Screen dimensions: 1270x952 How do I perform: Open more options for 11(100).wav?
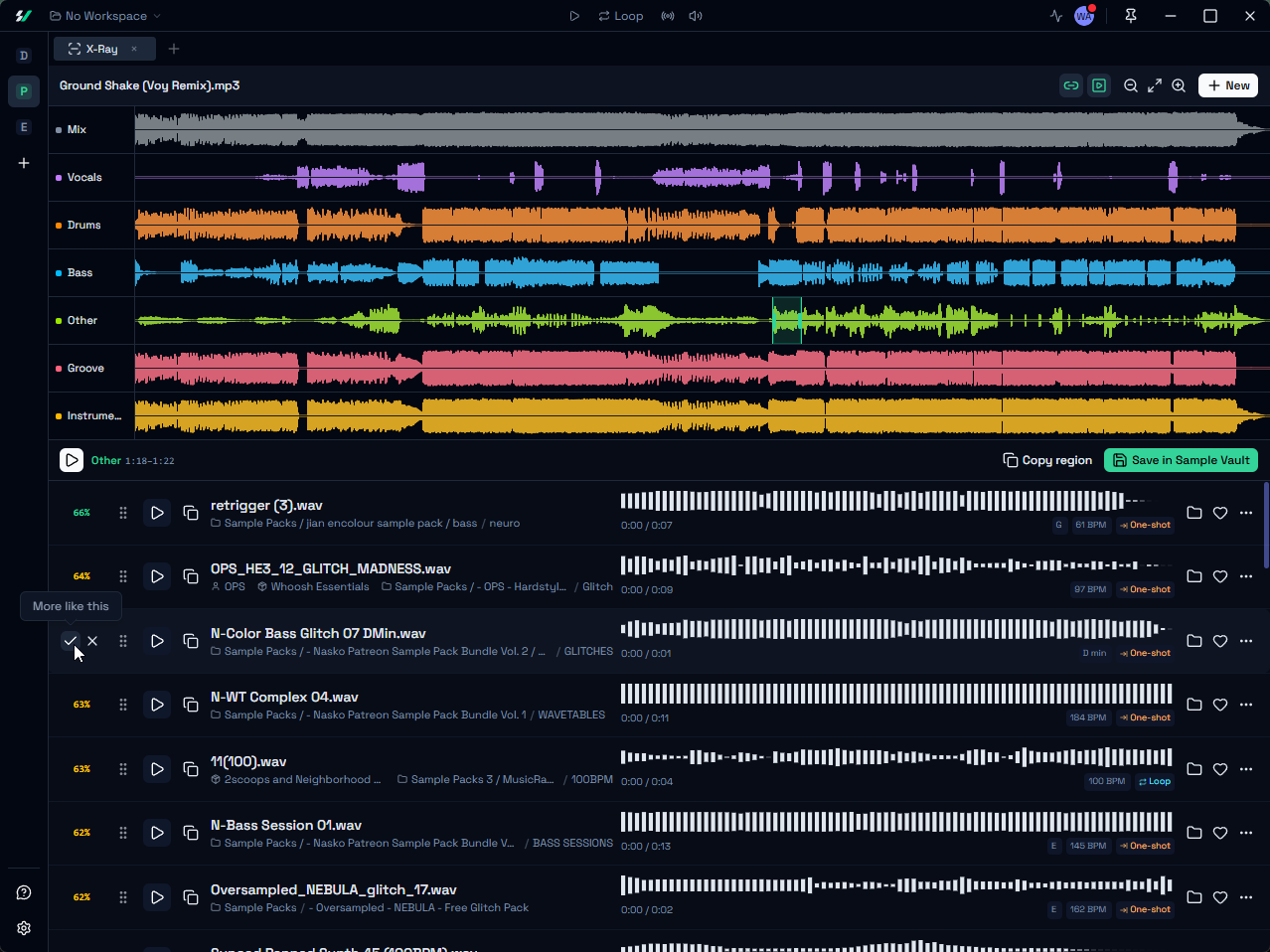pyautogui.click(x=1246, y=769)
